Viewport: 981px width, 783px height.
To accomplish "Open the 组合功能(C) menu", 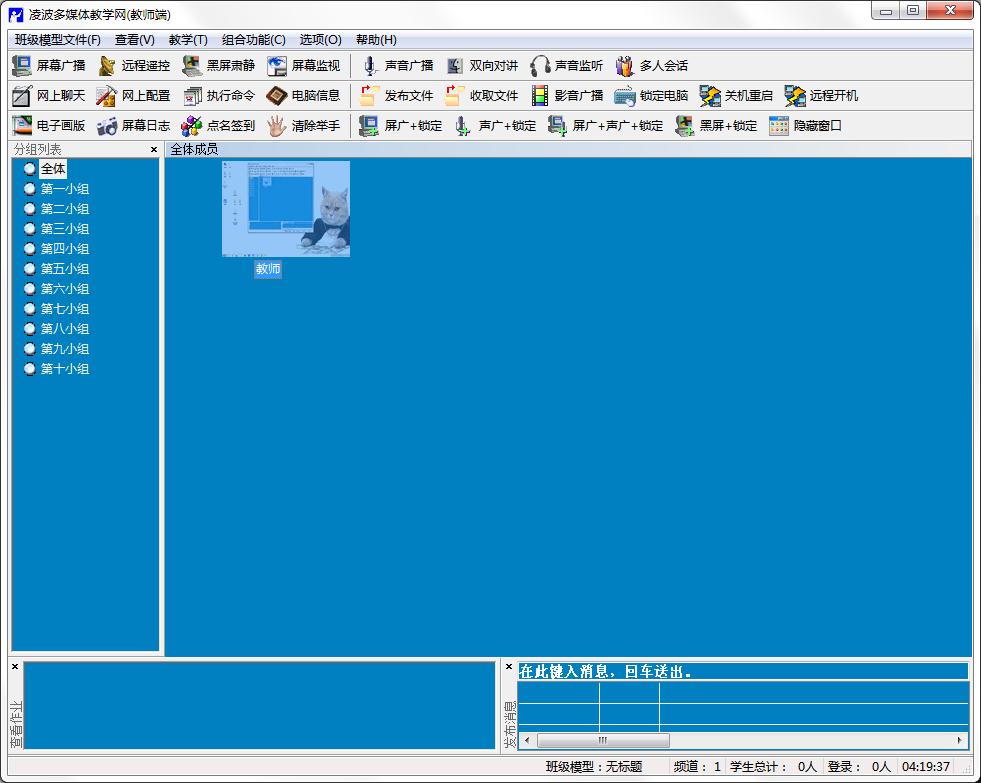I will pos(253,40).
